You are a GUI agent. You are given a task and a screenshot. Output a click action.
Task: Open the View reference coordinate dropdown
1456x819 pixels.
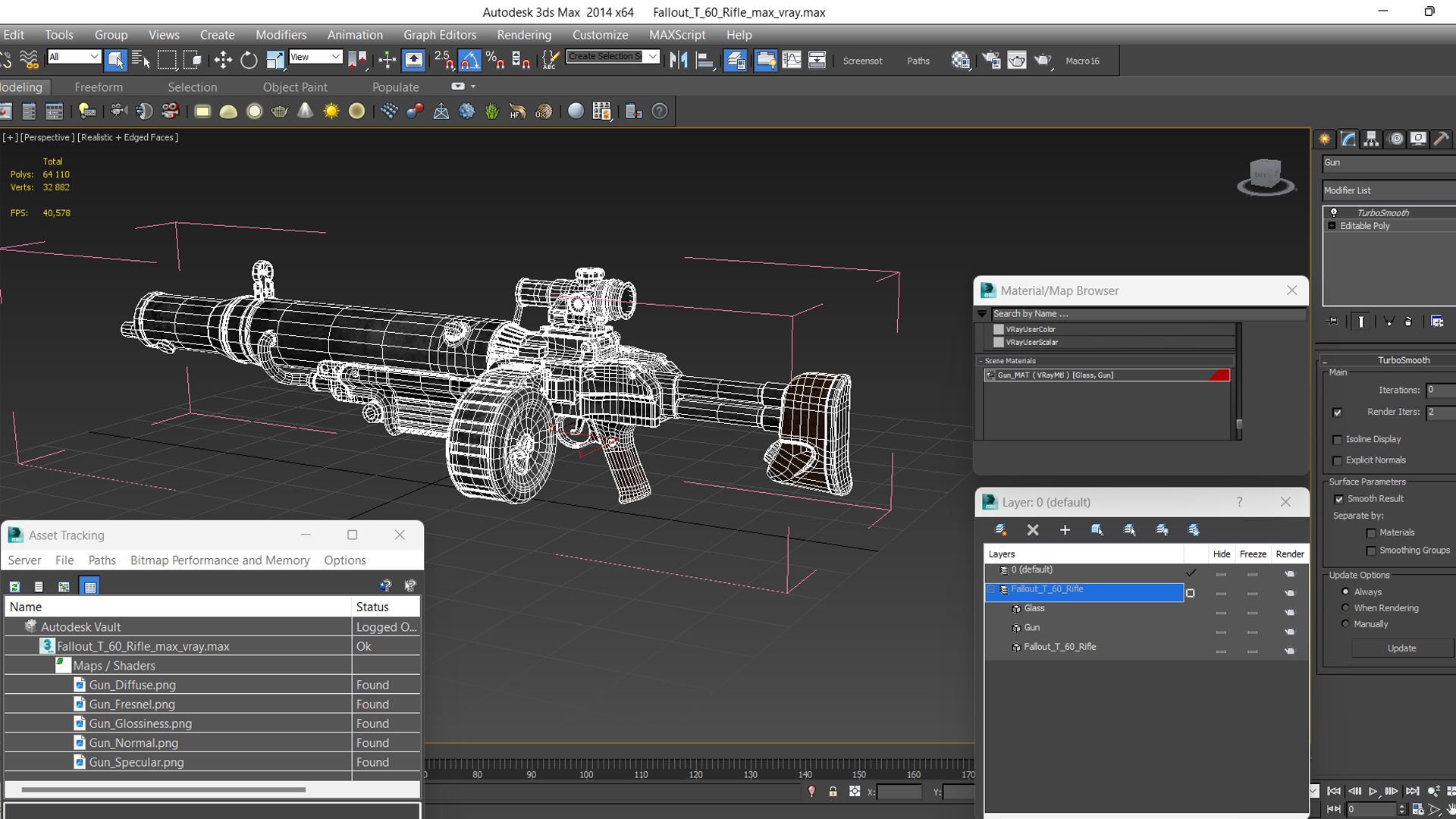[315, 57]
